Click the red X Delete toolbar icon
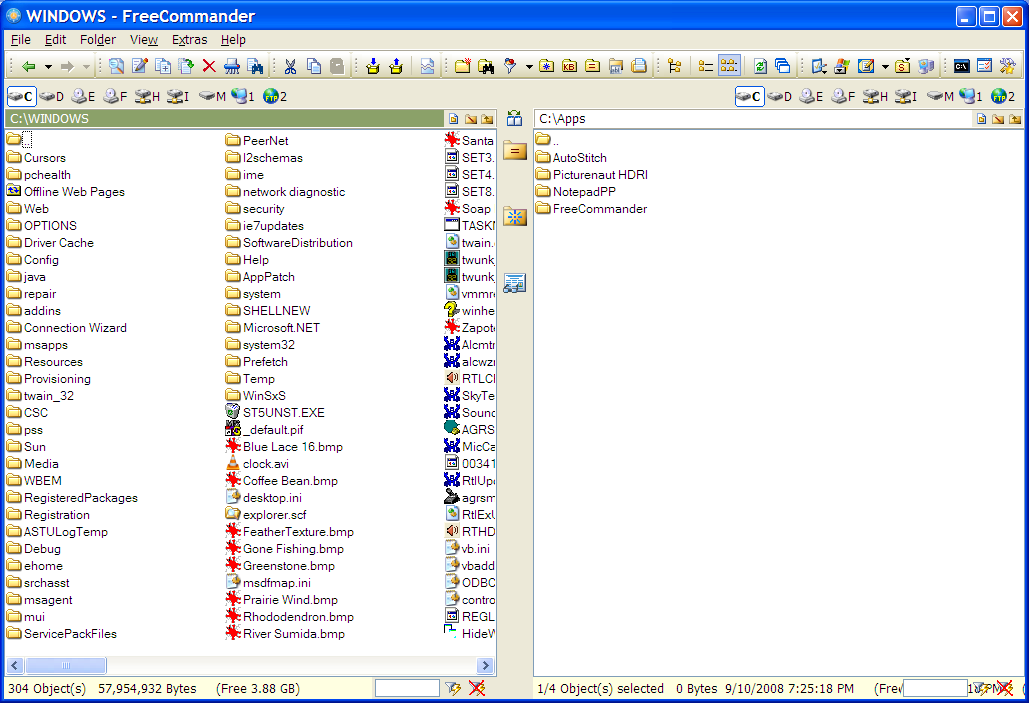 tap(209, 66)
